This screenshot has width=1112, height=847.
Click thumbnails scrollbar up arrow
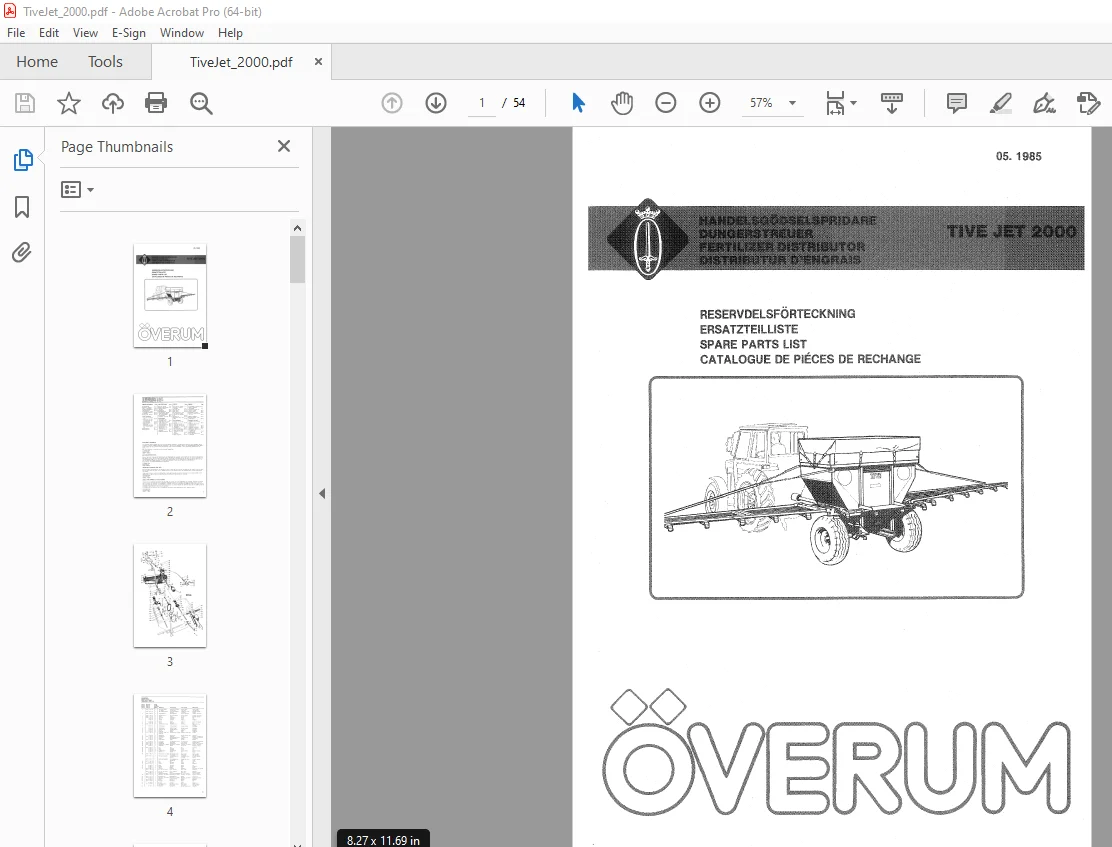[x=297, y=228]
